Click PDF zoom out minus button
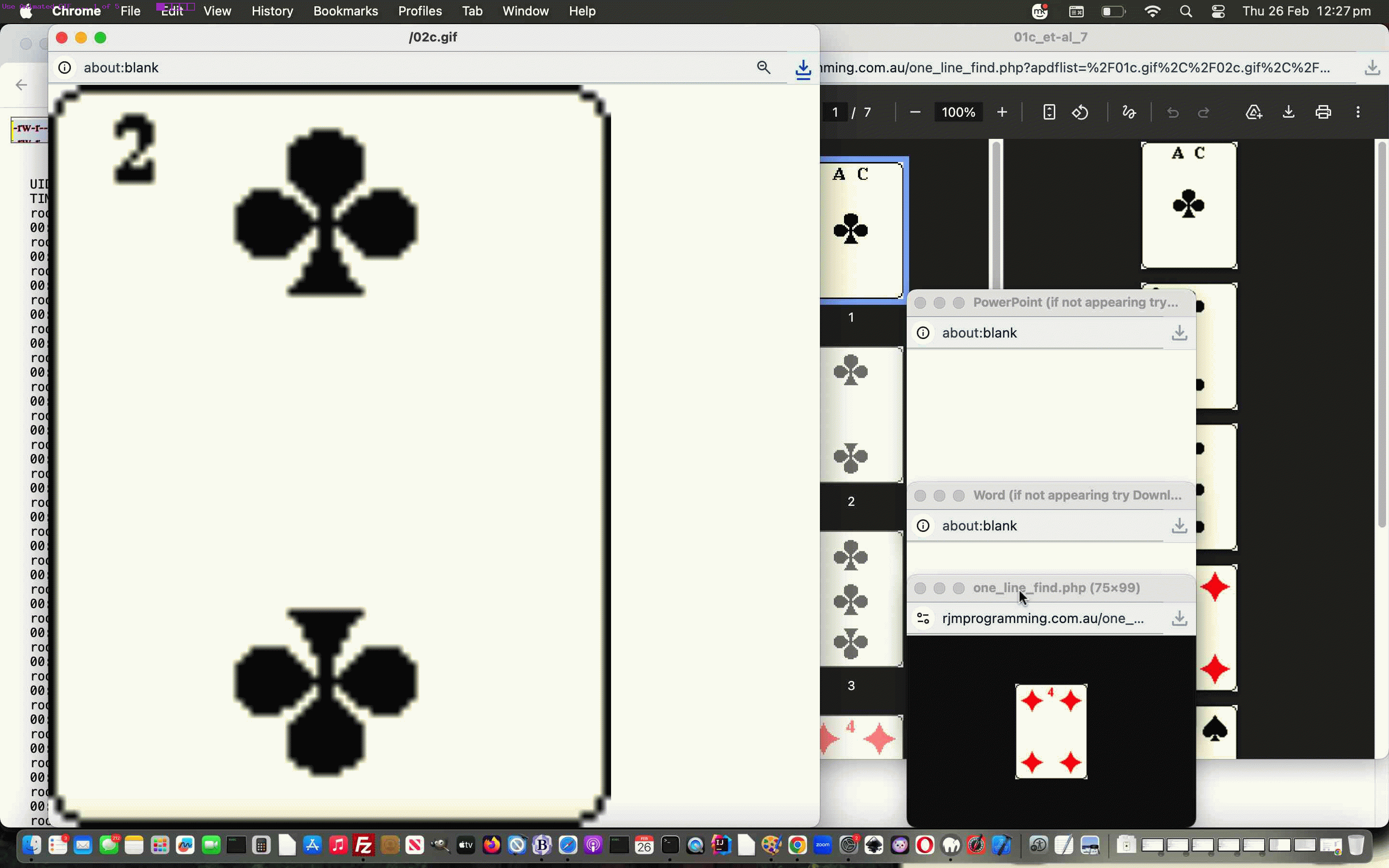Viewport: 1389px width, 868px height. 915,112
